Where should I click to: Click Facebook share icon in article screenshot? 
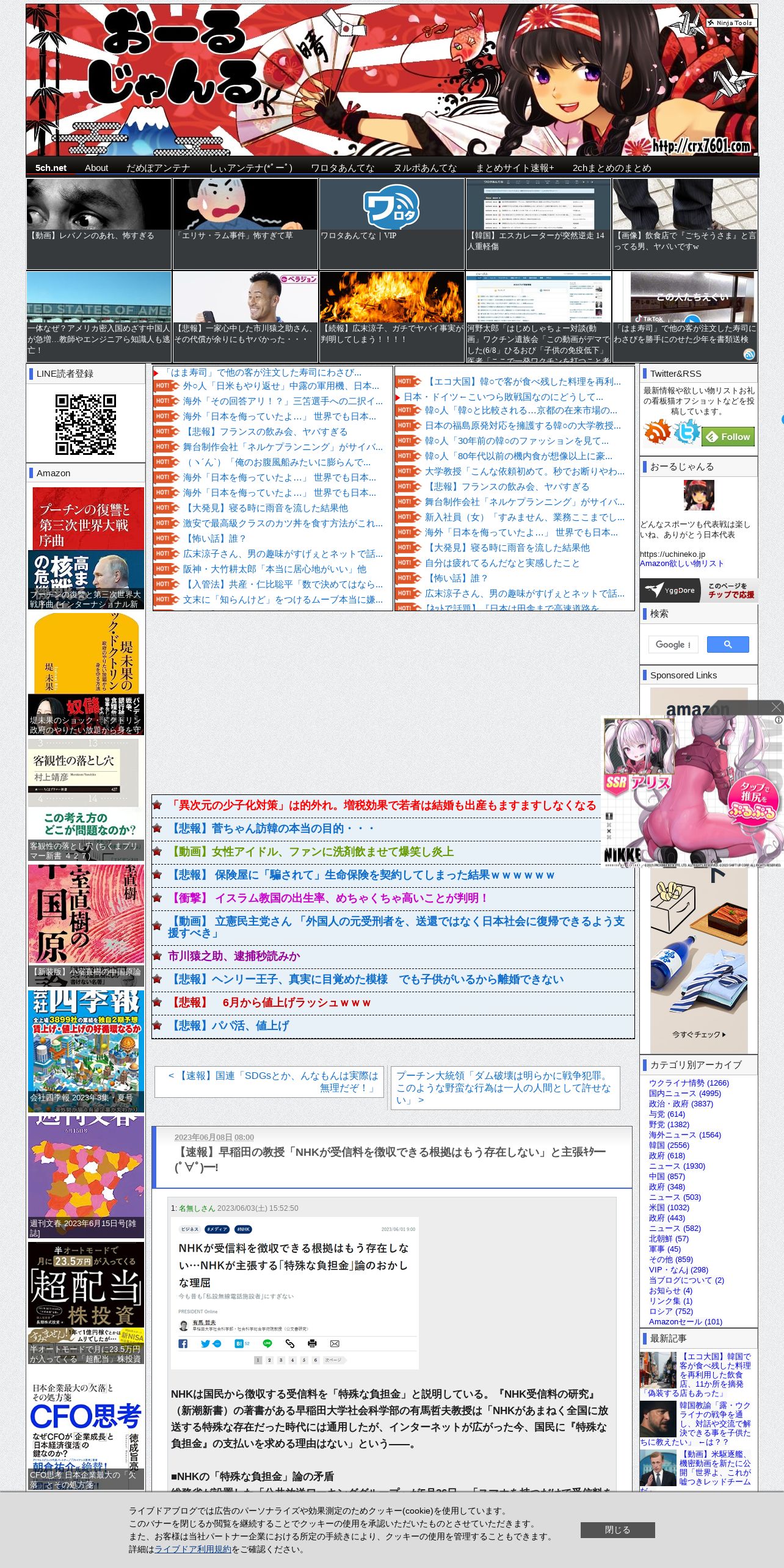click(183, 1343)
